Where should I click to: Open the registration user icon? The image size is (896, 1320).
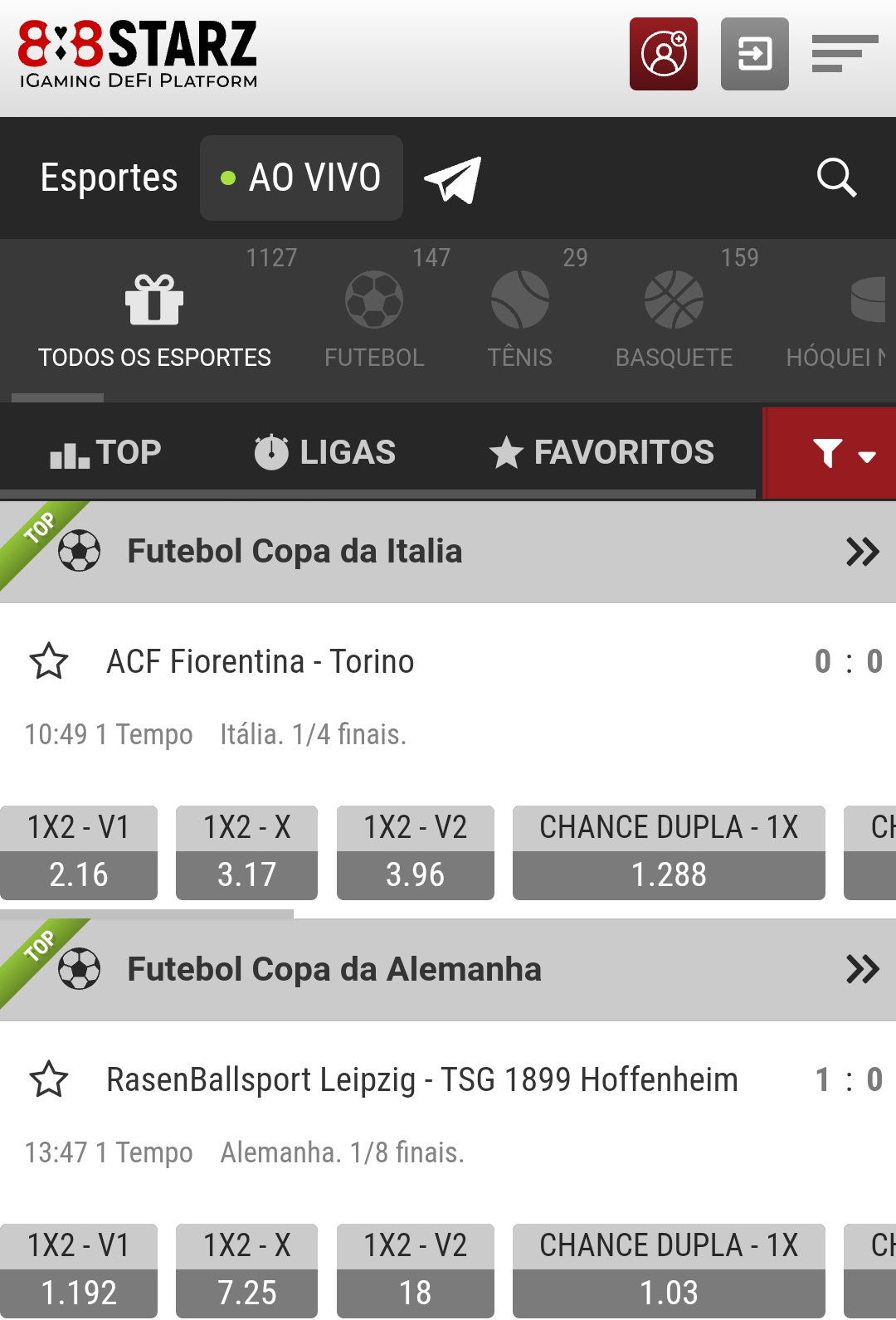(x=663, y=54)
